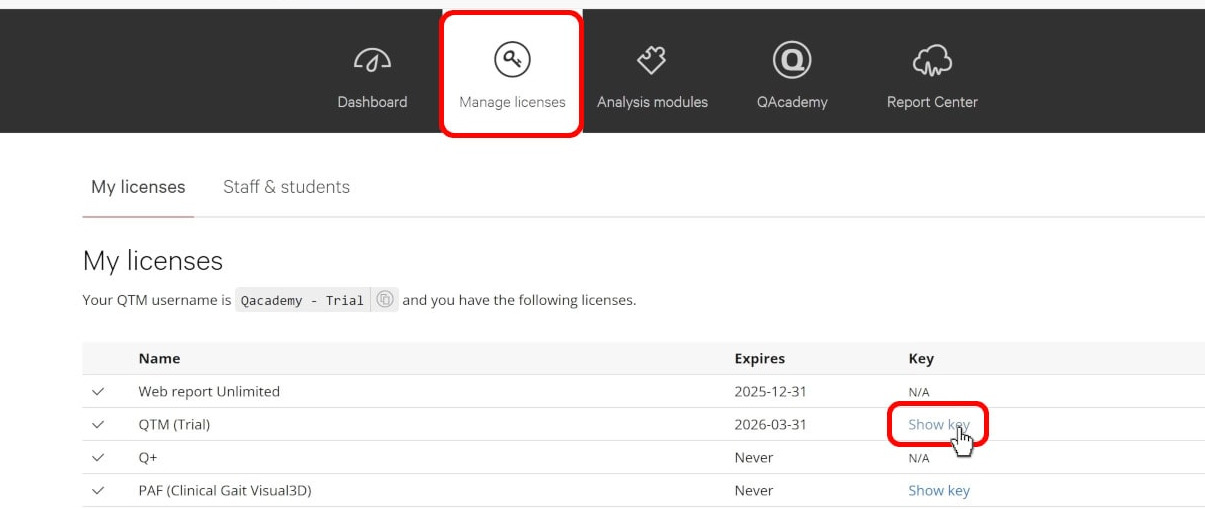Screen dimensions: 1205x509
Task: Click the Dashboard speedometer icon
Action: (x=372, y=62)
